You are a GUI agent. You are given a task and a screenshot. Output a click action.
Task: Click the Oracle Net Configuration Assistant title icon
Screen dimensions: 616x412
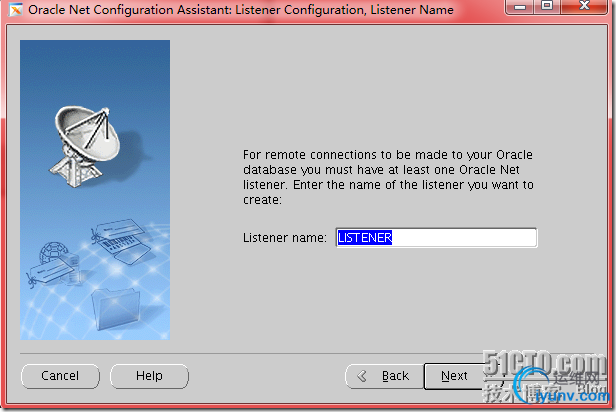(x=15, y=9)
